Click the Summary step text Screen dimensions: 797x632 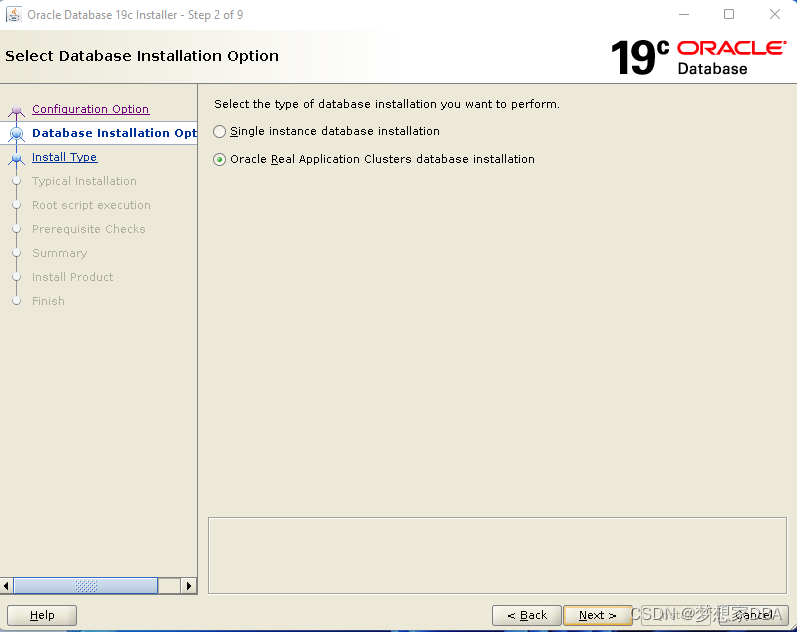coord(59,253)
